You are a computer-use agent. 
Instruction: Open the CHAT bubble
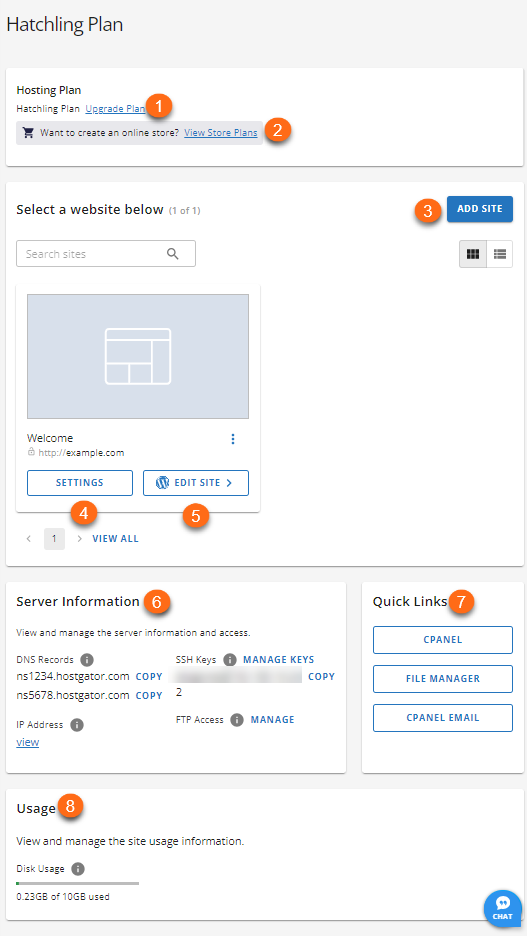pos(503,909)
